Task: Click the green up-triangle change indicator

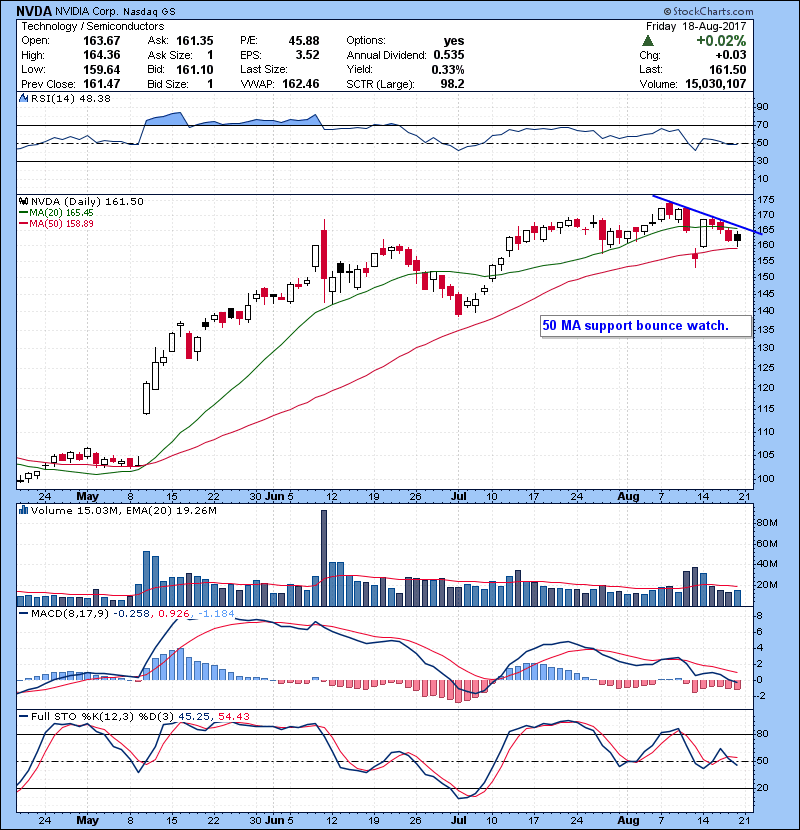Action: coord(648,41)
